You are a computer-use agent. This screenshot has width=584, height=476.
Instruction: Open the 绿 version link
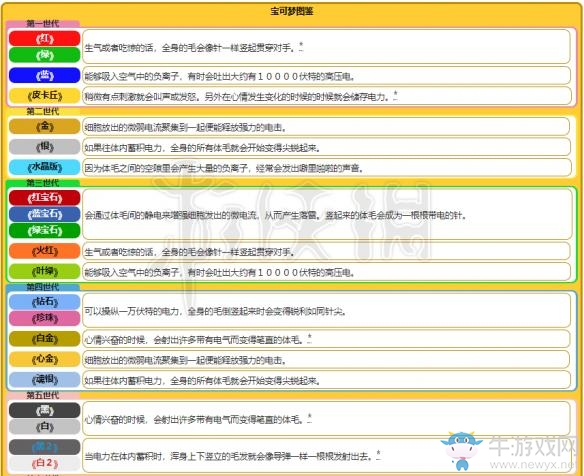(x=45, y=55)
